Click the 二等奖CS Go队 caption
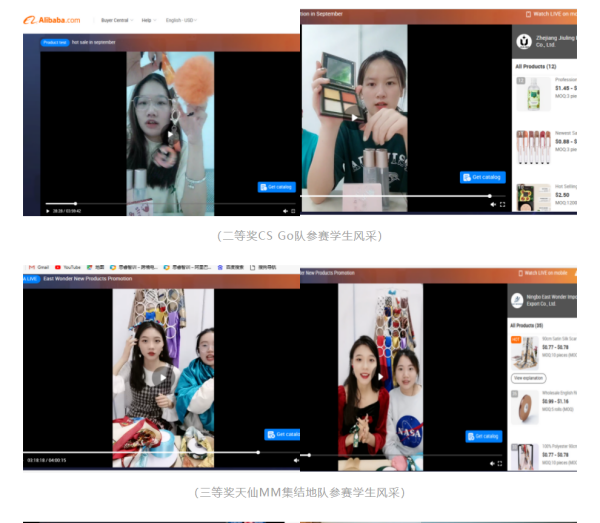 300,236
